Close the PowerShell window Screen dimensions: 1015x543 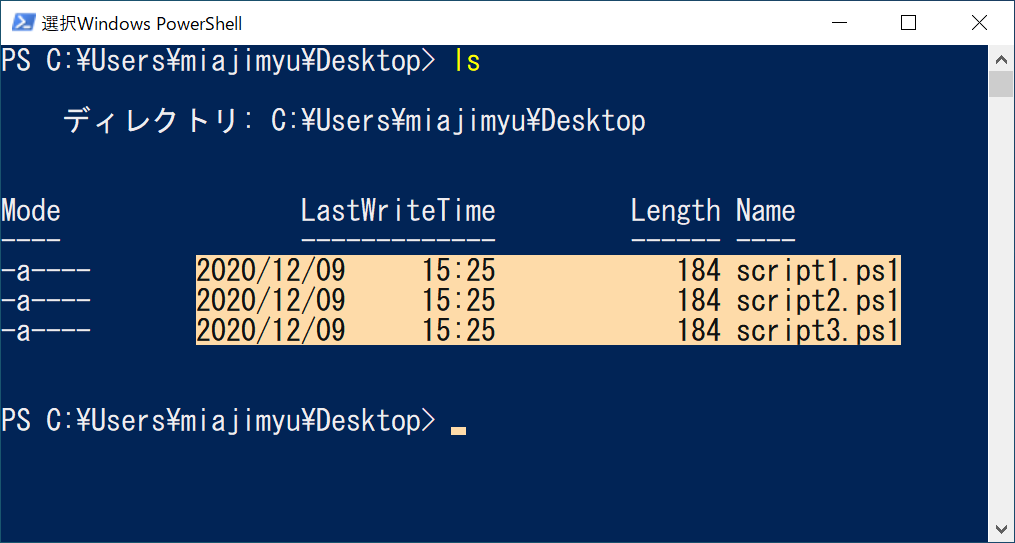[978, 22]
